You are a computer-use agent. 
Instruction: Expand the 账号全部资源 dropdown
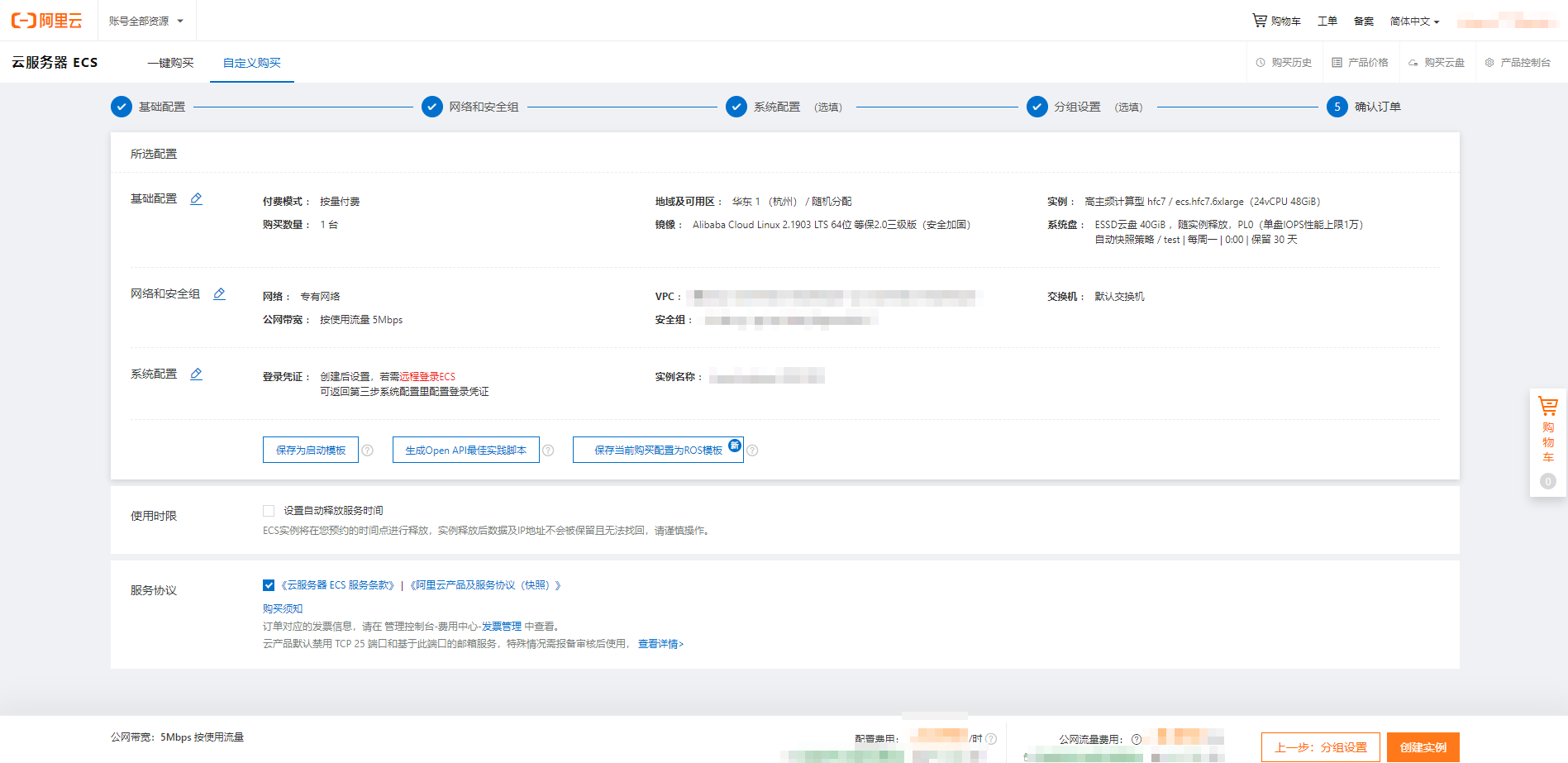pos(147,20)
